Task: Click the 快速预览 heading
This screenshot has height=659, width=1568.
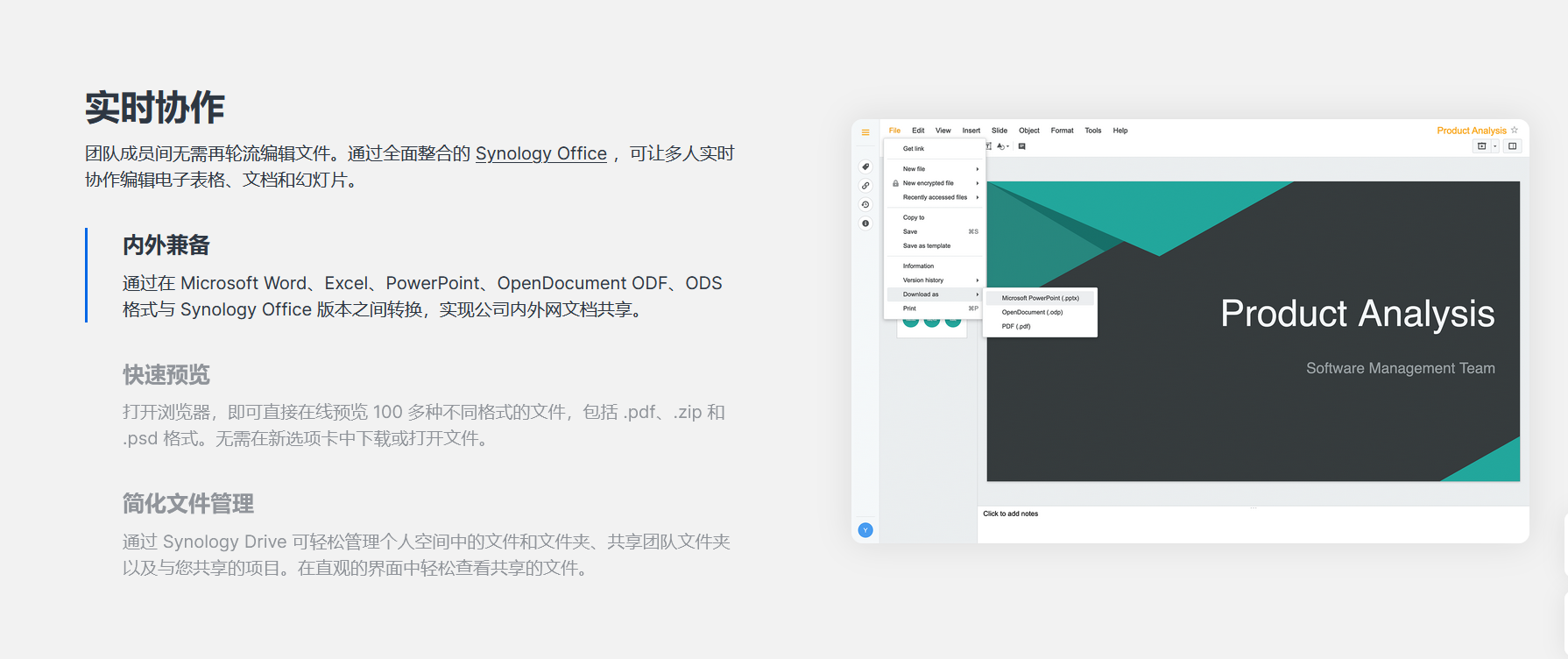Action: (166, 375)
